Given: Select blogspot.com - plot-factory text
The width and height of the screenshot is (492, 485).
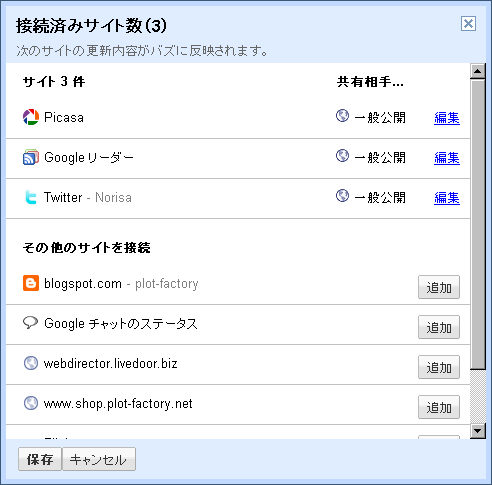Looking at the screenshot, I should tap(121, 284).
